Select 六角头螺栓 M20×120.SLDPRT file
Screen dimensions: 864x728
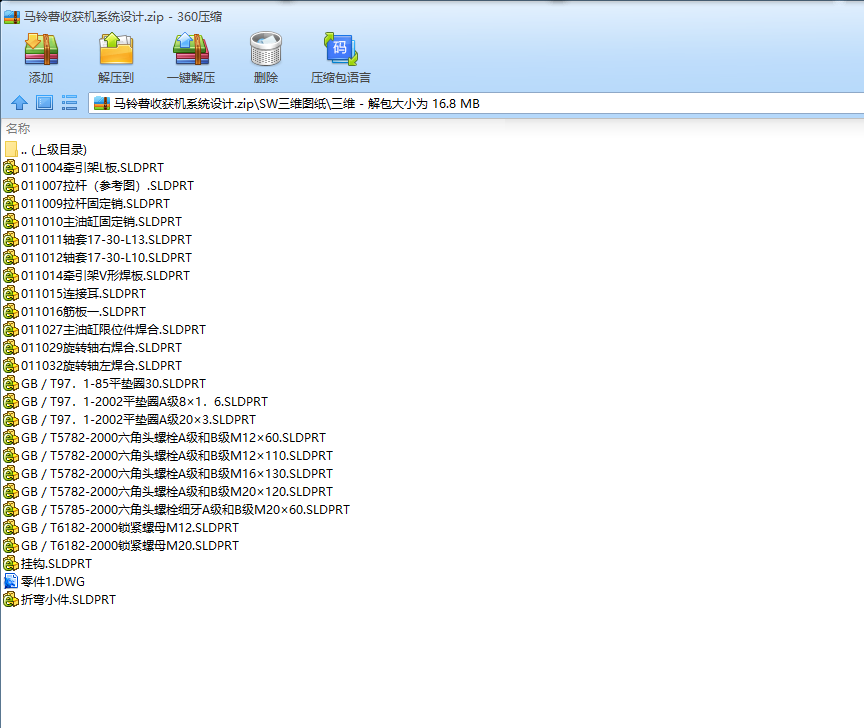click(x=168, y=492)
